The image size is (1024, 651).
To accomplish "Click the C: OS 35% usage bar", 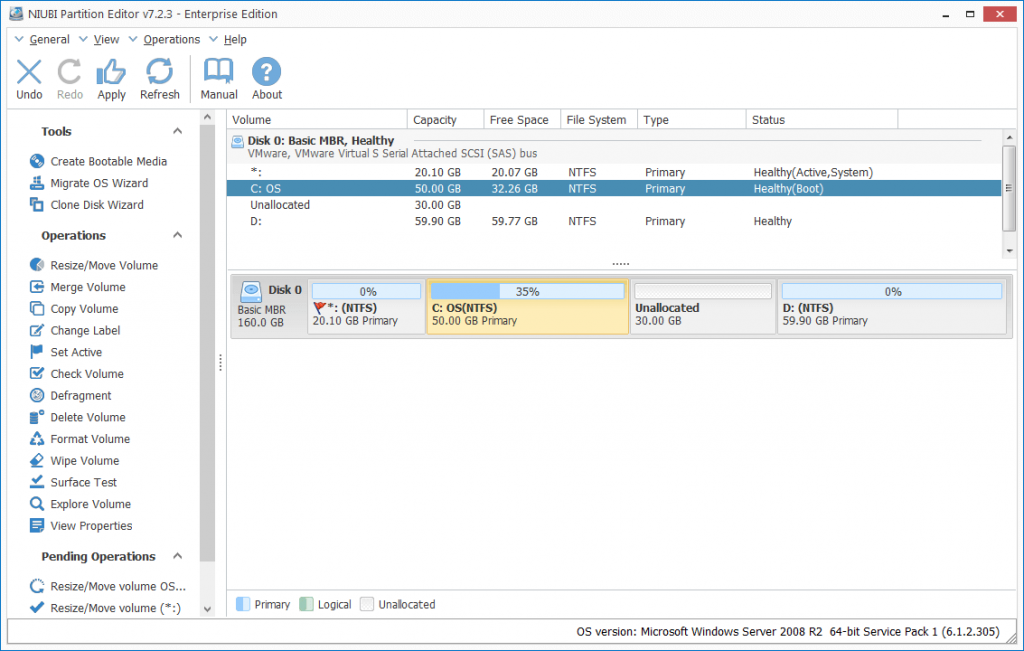I will 527,292.
